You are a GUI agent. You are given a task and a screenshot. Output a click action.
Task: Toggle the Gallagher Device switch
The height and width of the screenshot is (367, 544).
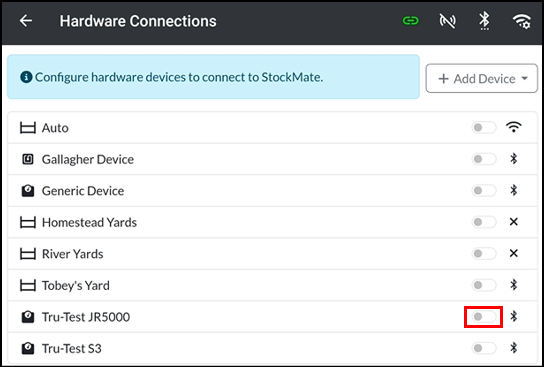(484, 159)
